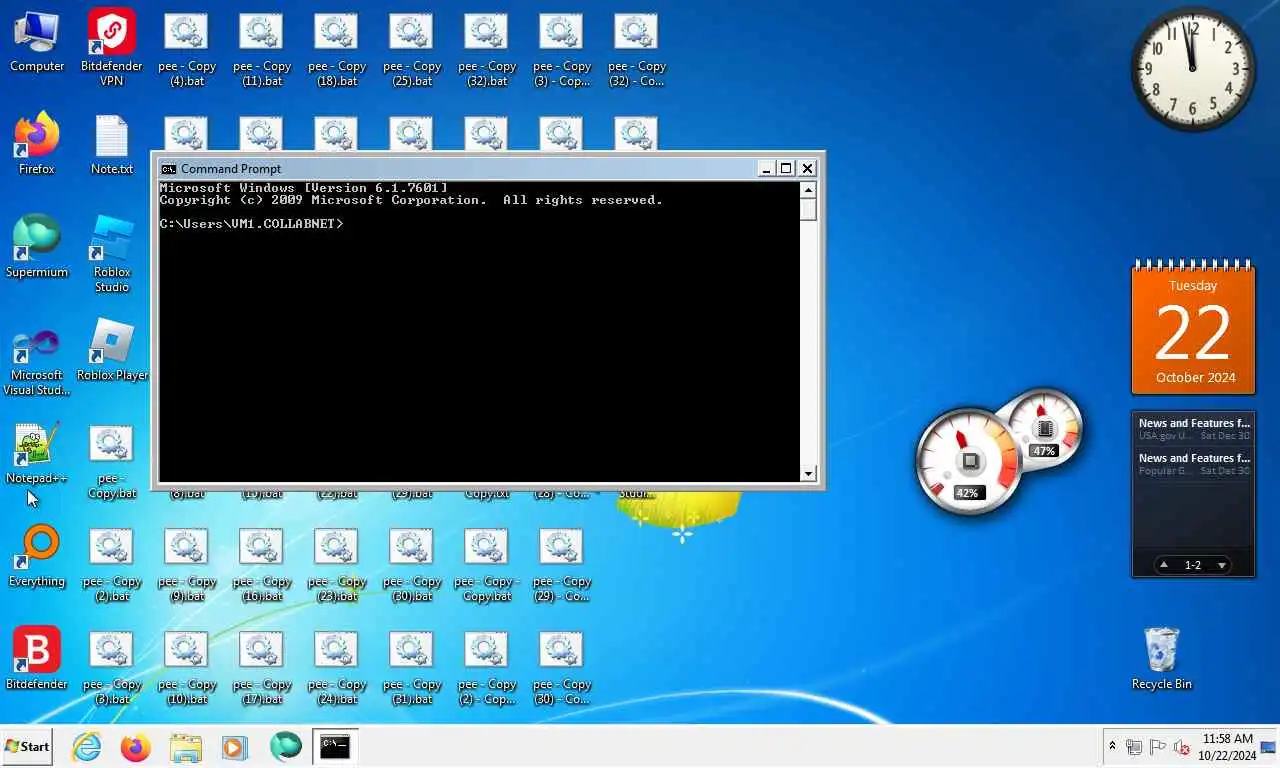Select the red Bitdefender desktop shortcut
Screen dimensions: 1280x768
point(37,659)
